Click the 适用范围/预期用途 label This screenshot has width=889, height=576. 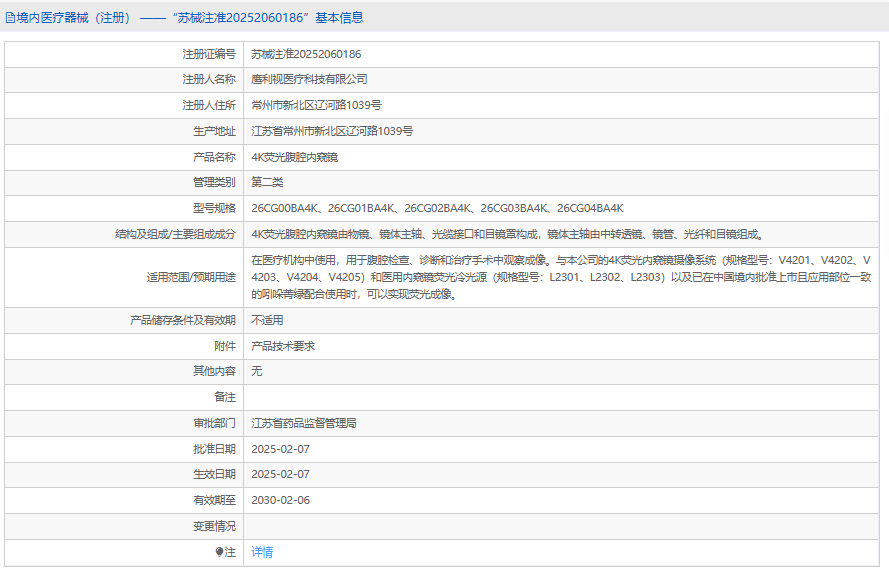tap(191, 277)
